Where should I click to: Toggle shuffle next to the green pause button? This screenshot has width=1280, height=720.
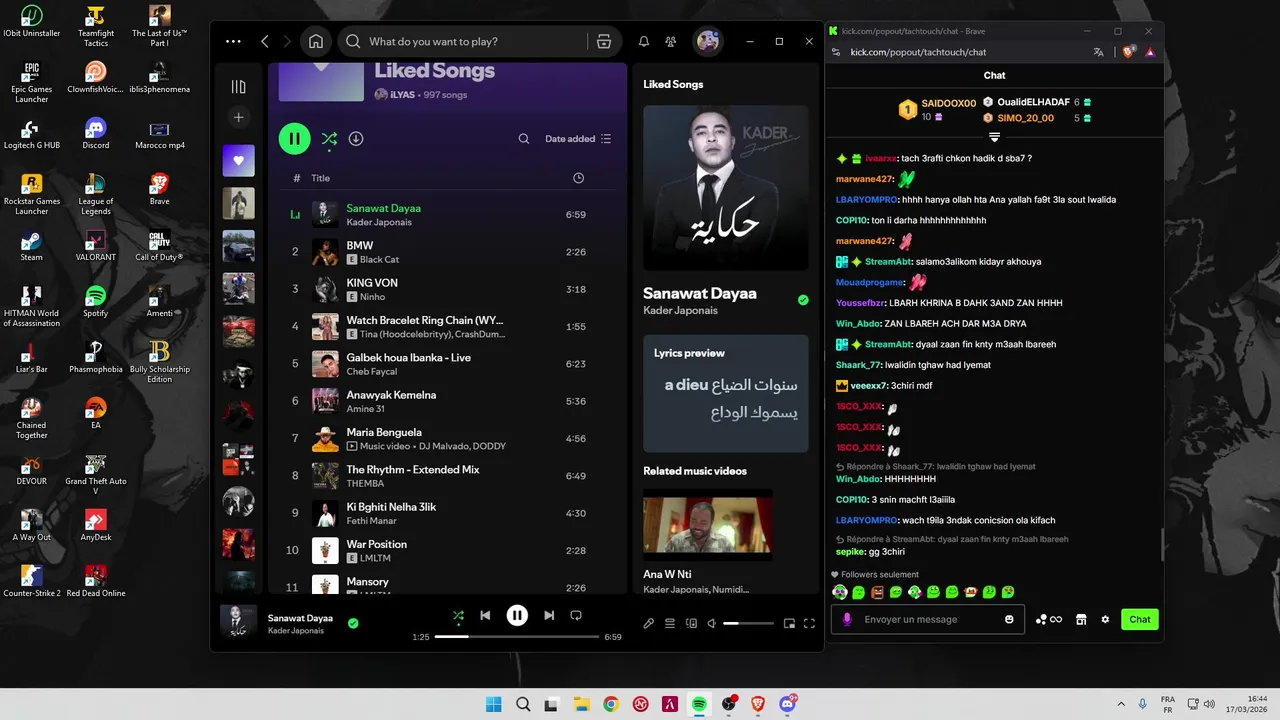pyautogui.click(x=329, y=139)
